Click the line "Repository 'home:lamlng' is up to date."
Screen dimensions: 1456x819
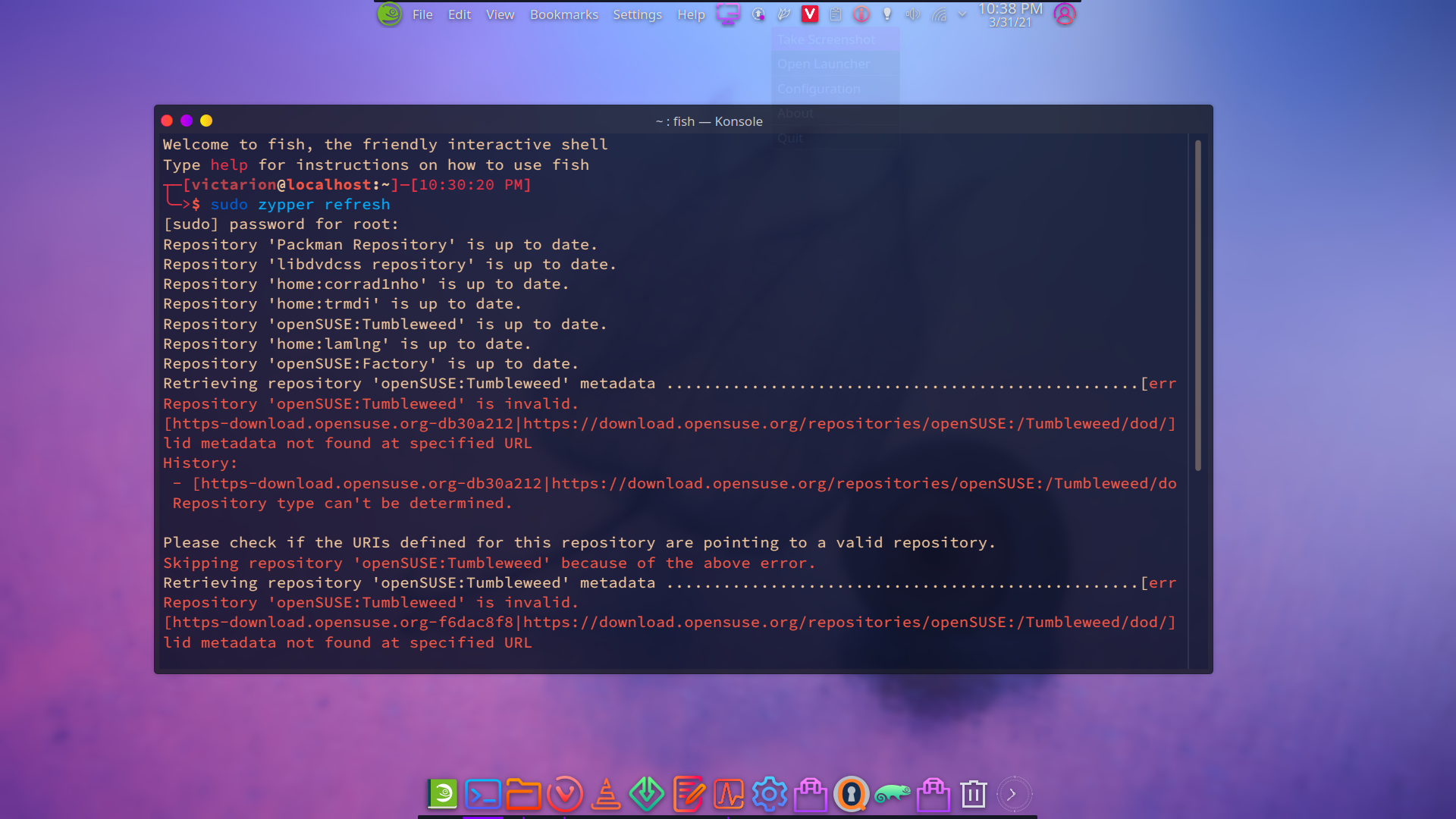pos(347,344)
